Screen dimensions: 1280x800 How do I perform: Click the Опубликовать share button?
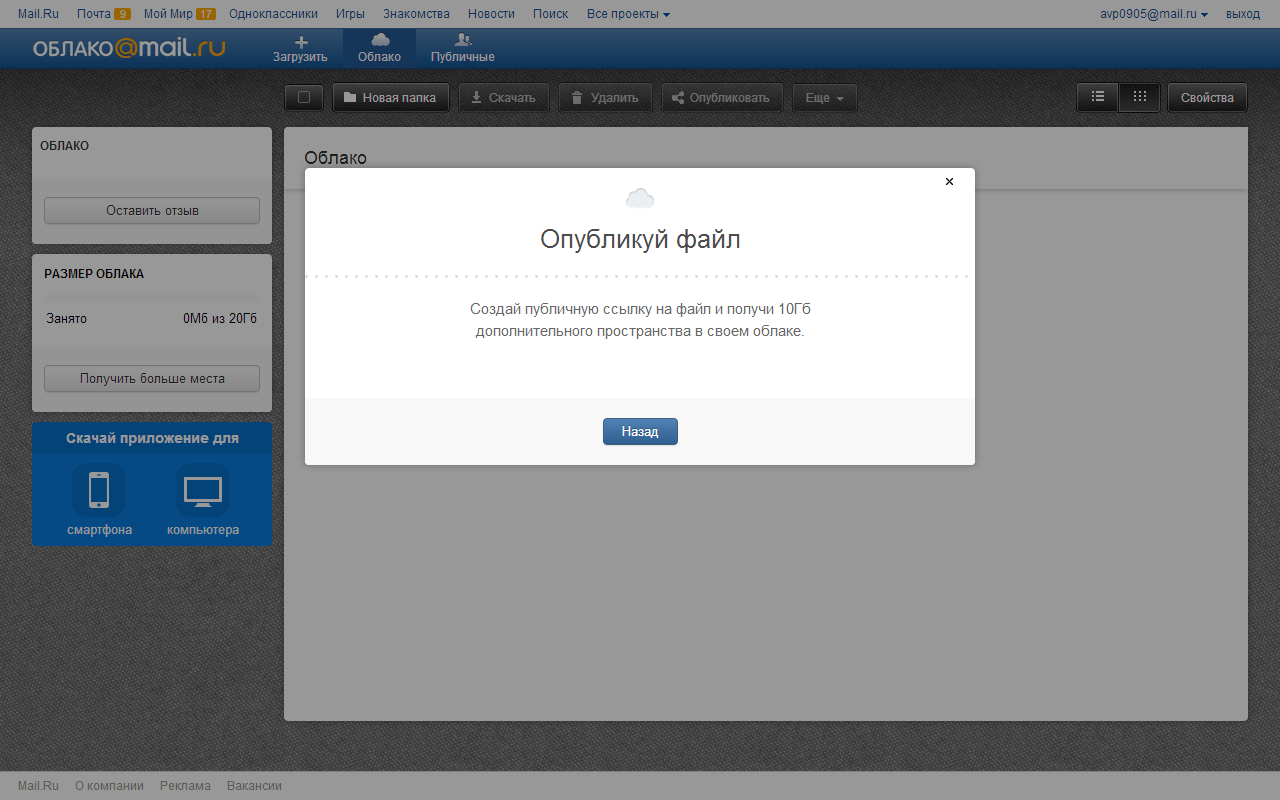[x=720, y=98]
